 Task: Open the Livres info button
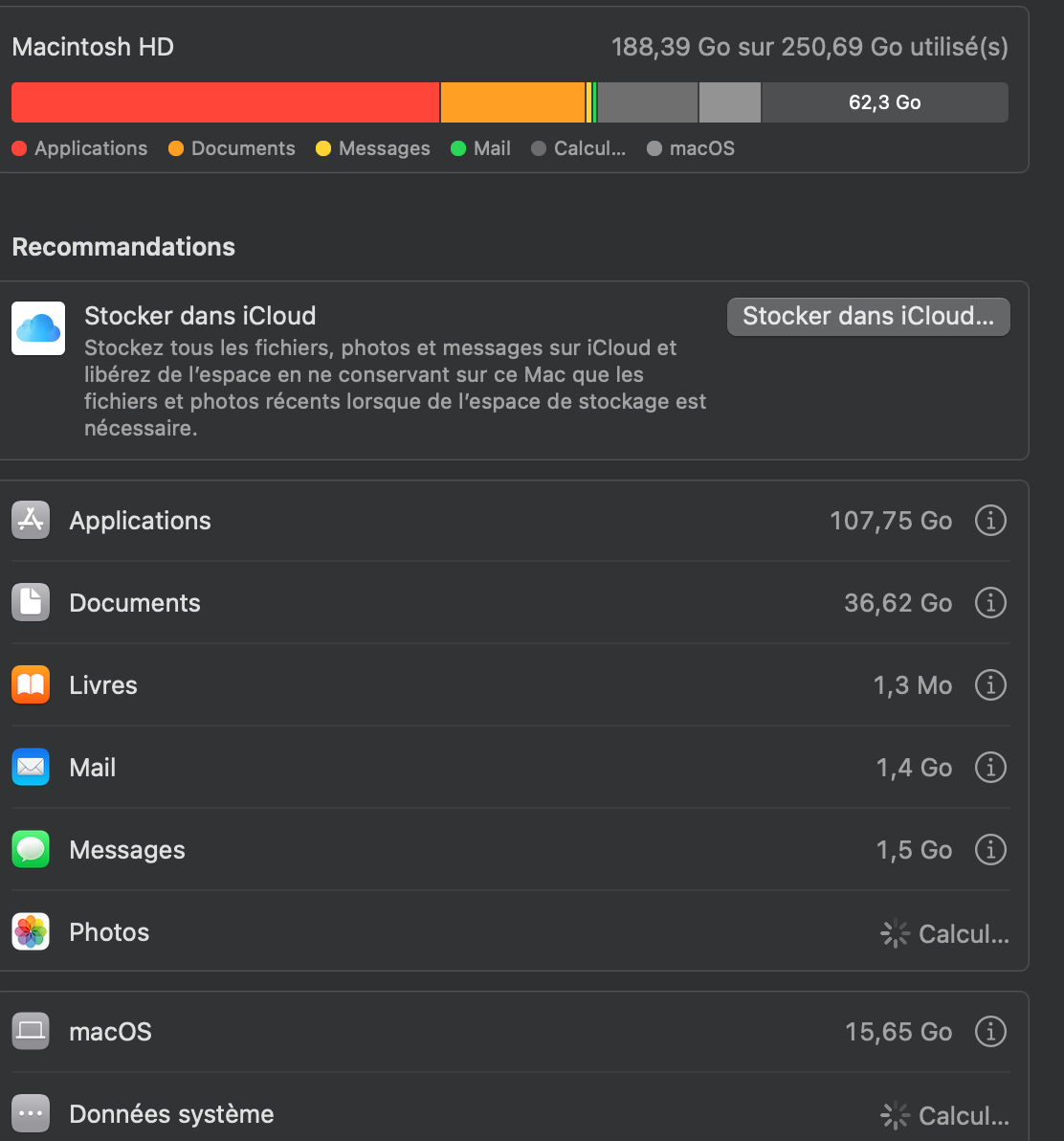click(x=990, y=685)
